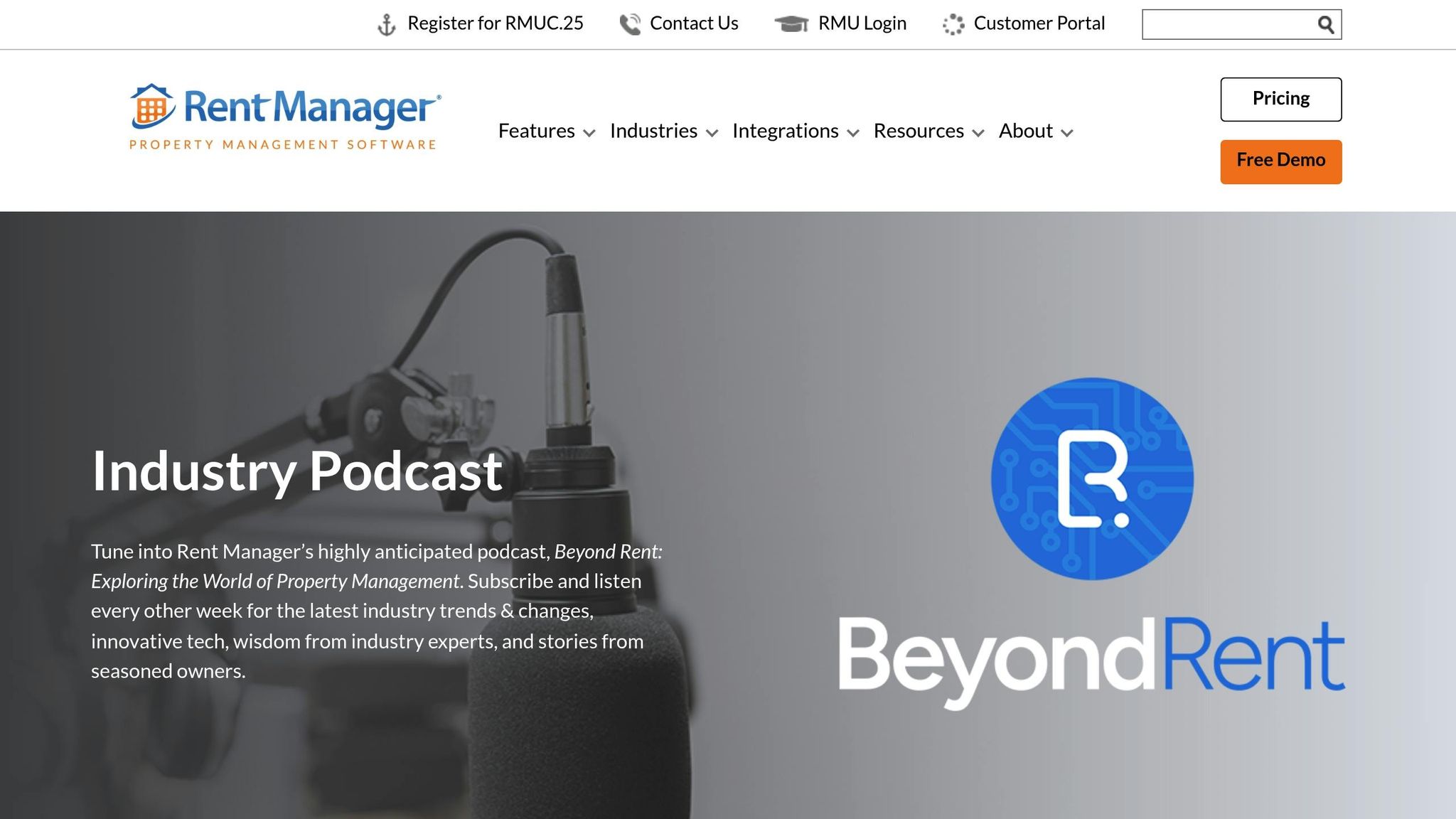
Task: Go to RMU Login
Action: pos(862,23)
